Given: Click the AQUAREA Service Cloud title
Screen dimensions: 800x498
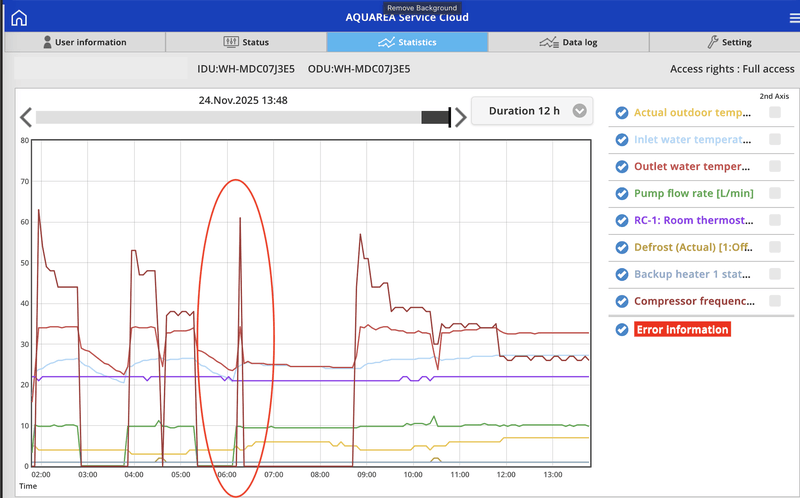Looking at the screenshot, I should pos(407,18).
